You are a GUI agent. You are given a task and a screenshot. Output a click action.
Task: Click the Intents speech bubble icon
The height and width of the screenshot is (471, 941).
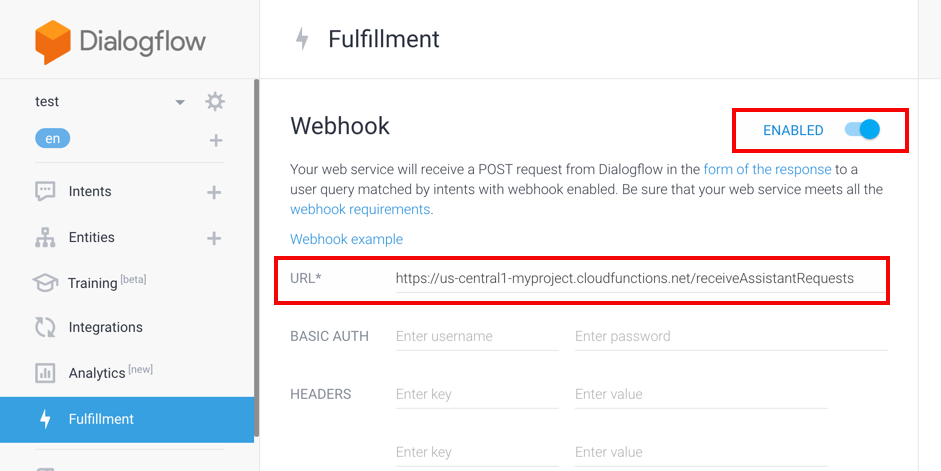click(x=45, y=191)
